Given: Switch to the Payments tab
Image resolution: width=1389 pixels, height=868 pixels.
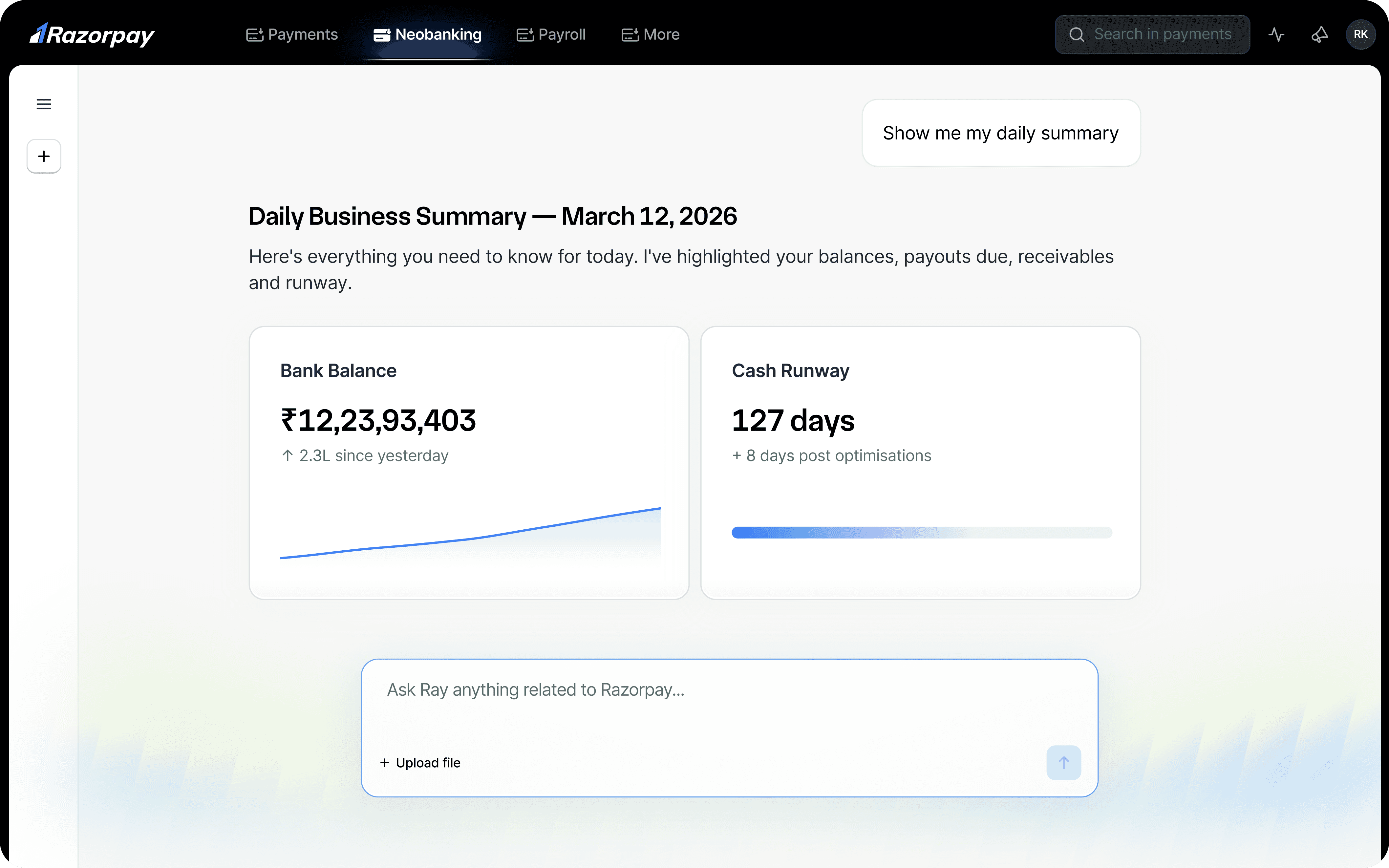Looking at the screenshot, I should click(x=303, y=34).
